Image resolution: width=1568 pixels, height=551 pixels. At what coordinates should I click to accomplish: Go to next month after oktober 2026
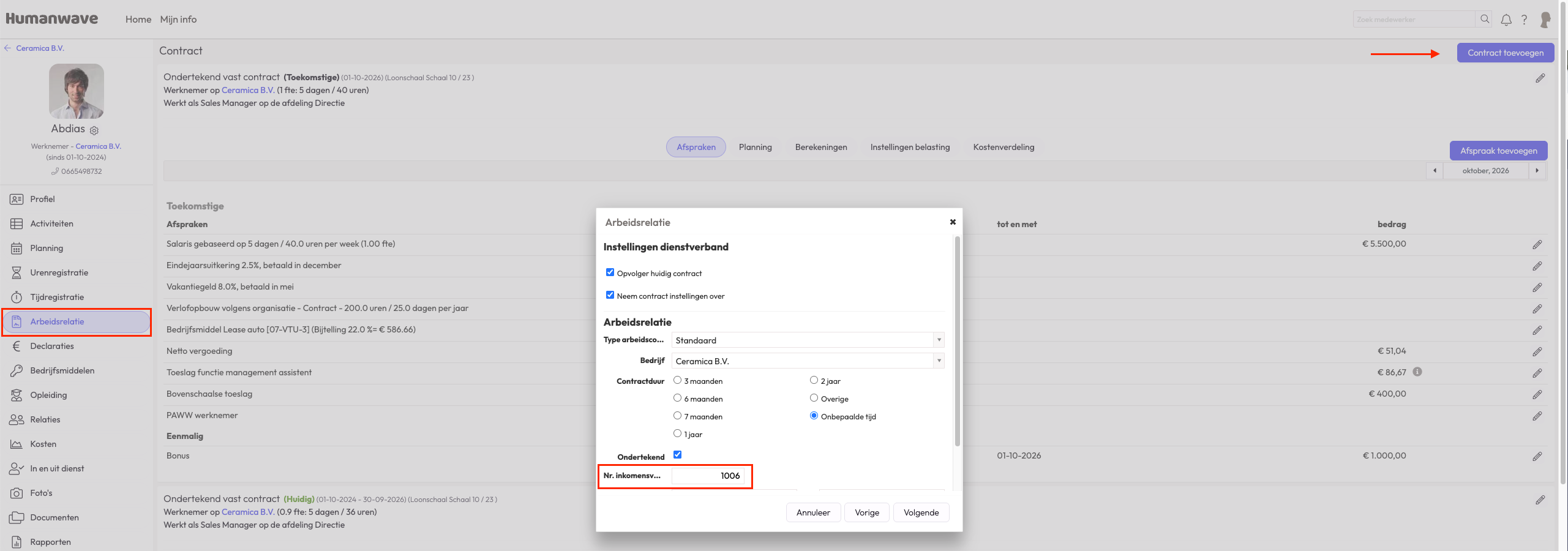pos(1537,171)
